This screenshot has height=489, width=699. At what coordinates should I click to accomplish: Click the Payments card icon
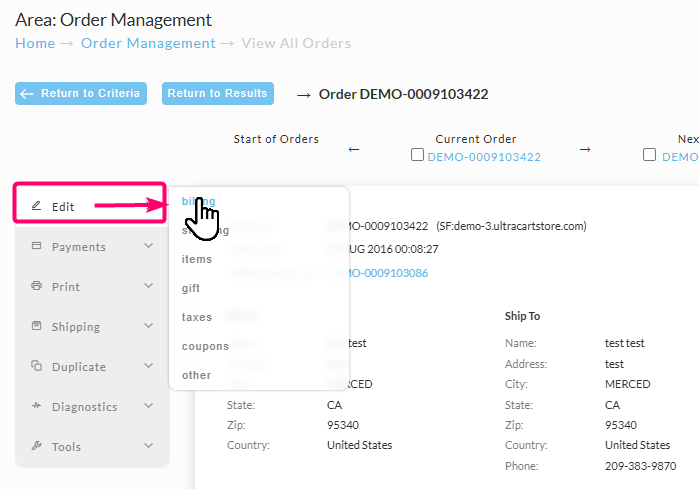(37, 246)
